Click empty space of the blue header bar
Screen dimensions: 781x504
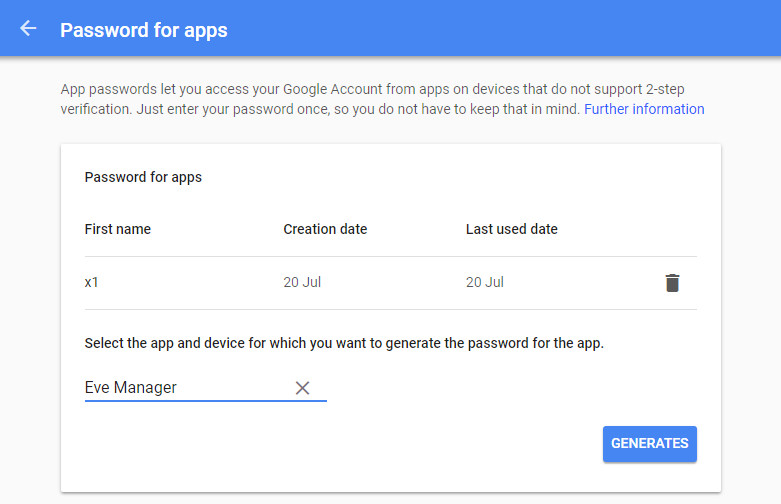[498, 28]
